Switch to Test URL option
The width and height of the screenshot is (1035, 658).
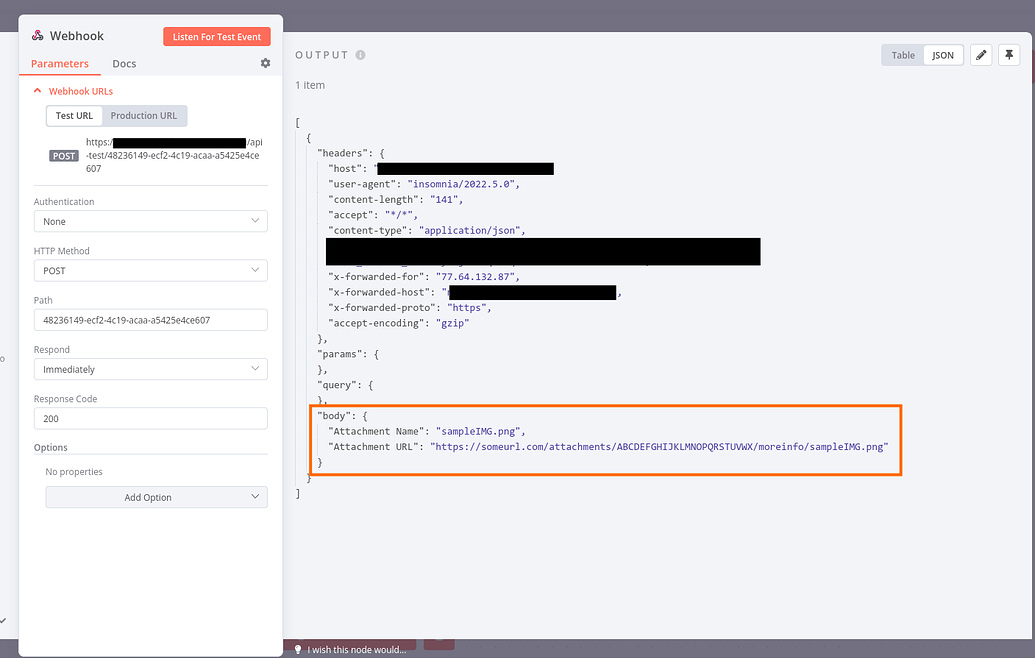coord(74,116)
